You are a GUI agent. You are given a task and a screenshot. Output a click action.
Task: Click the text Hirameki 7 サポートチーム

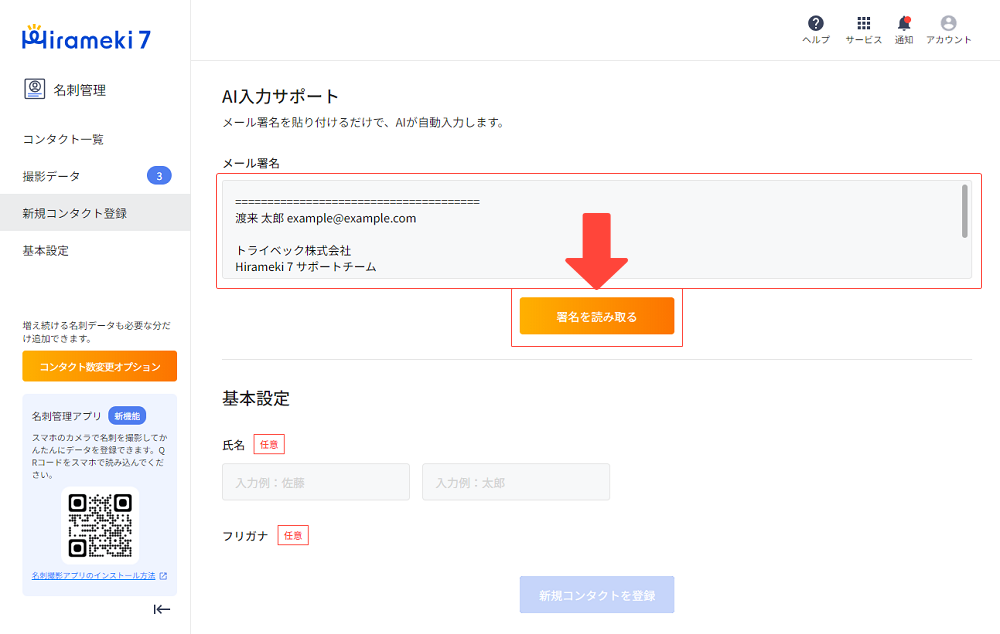click(305, 267)
